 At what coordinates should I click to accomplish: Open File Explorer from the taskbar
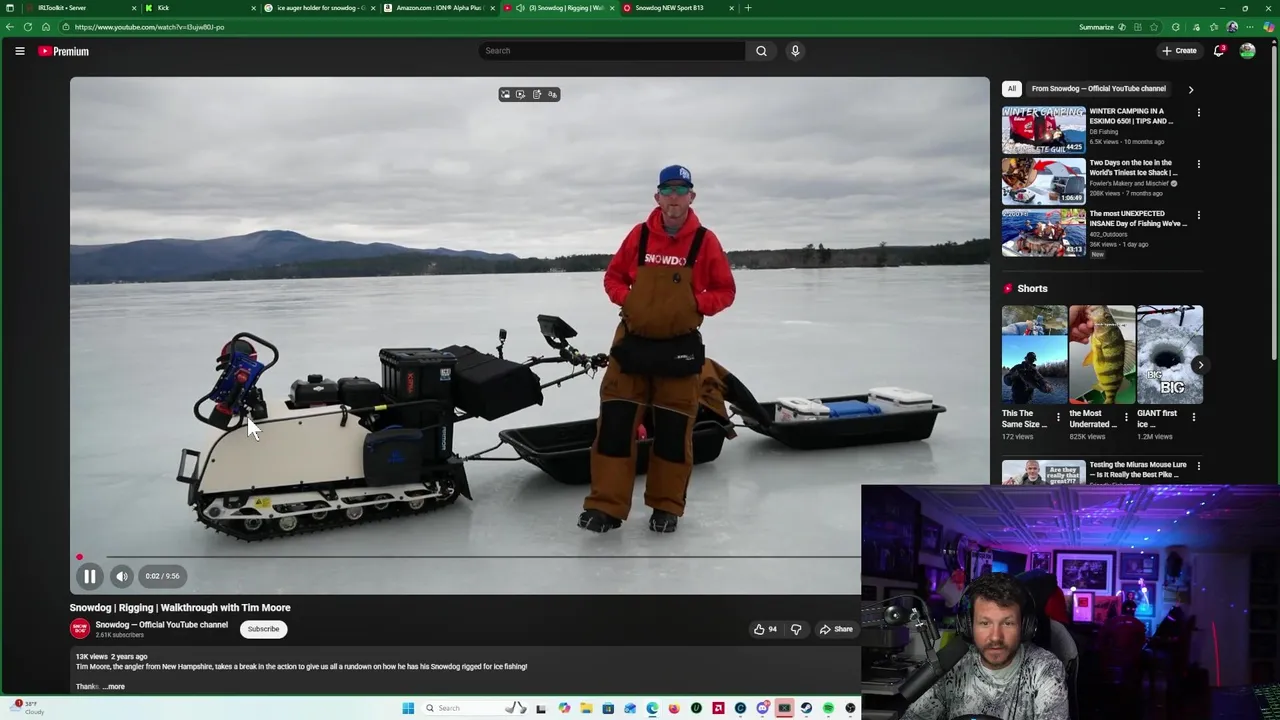(x=586, y=708)
